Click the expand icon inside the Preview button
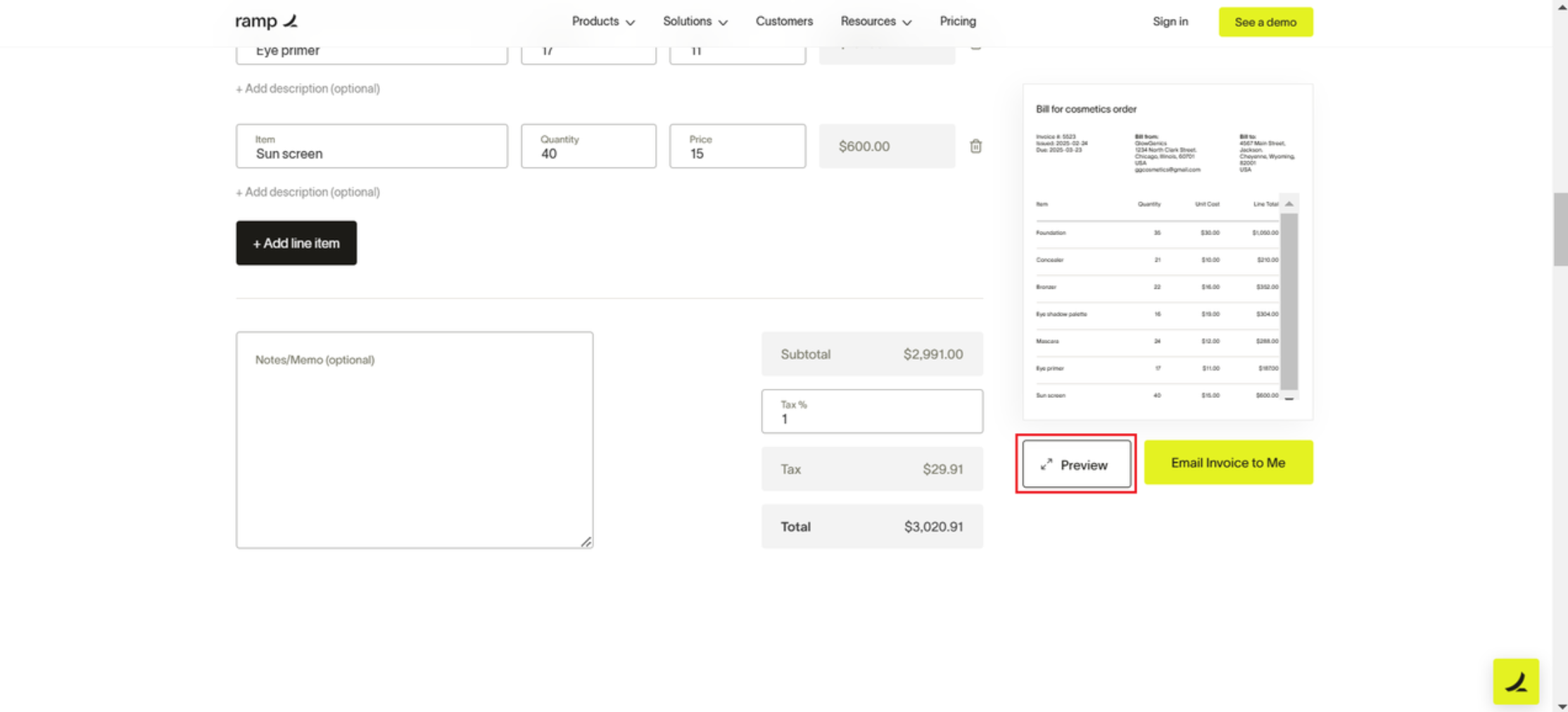Image resolution: width=1568 pixels, height=712 pixels. pyautogui.click(x=1047, y=464)
